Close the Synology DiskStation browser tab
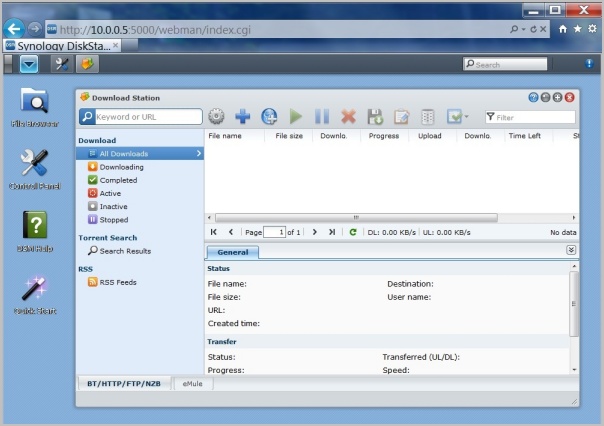 click(x=115, y=45)
